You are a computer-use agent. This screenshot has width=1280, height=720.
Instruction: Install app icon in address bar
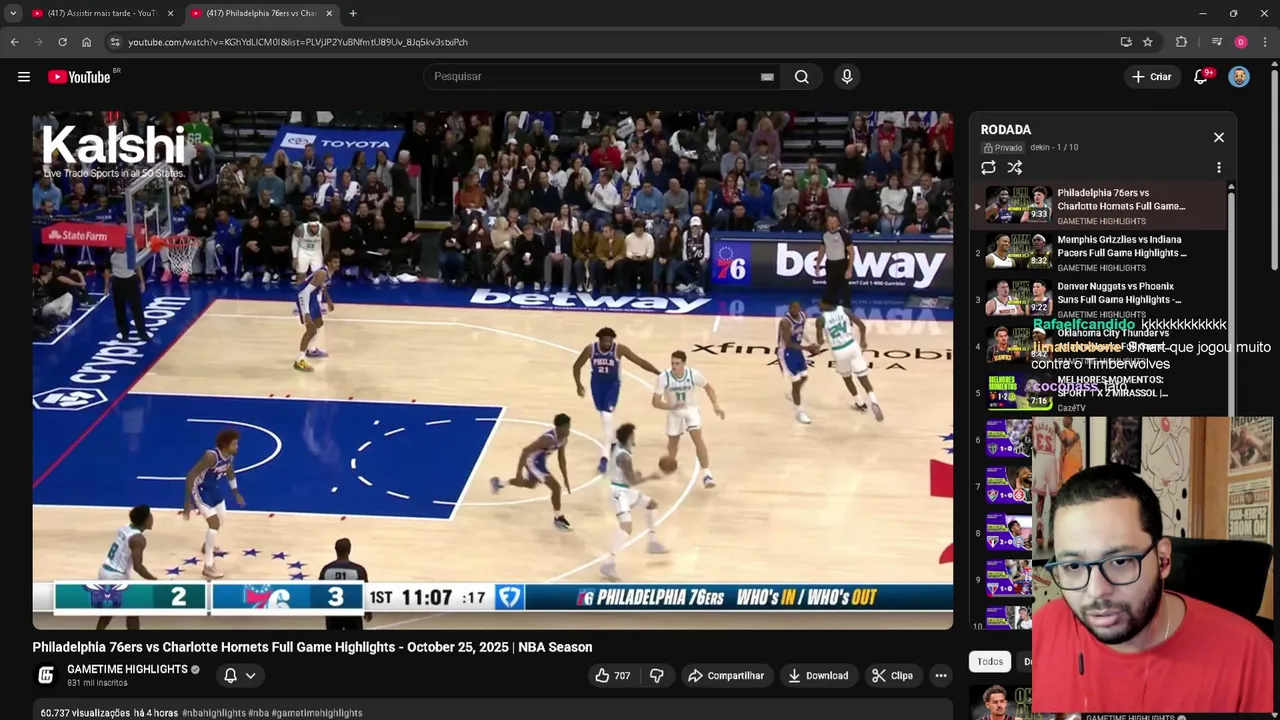click(x=1126, y=42)
